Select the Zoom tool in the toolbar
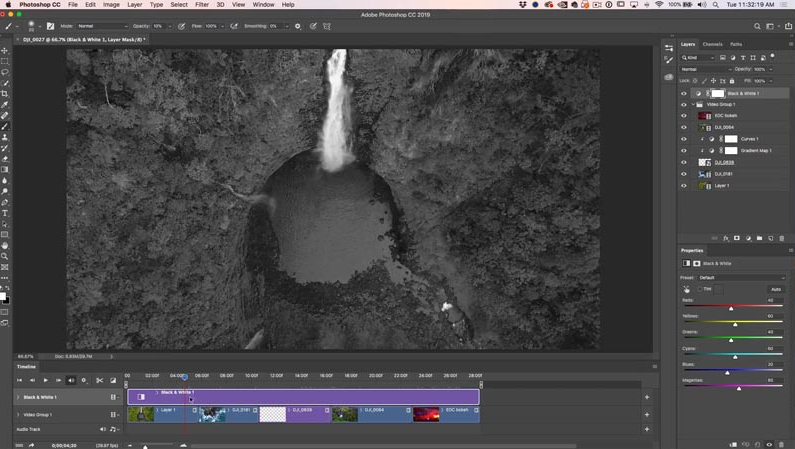The image size is (795, 449). [5, 256]
